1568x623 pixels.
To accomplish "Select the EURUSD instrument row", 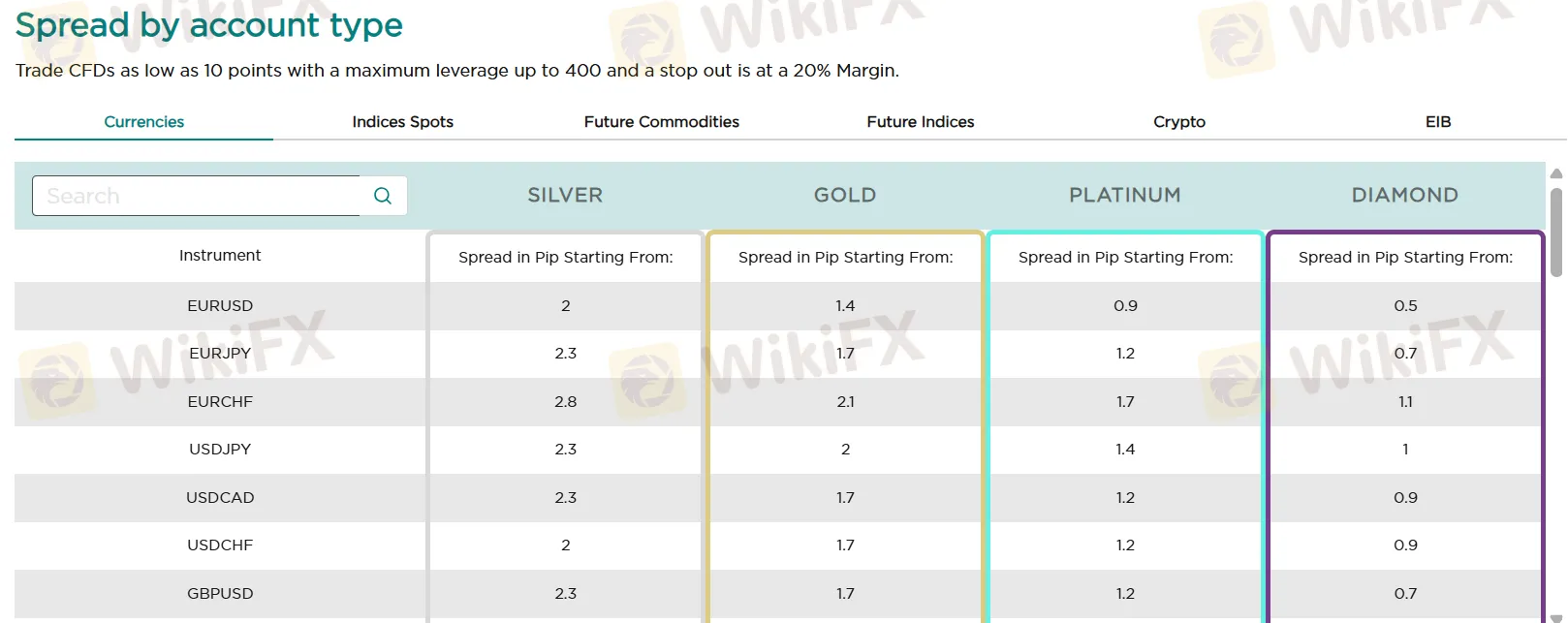I will (x=220, y=306).
